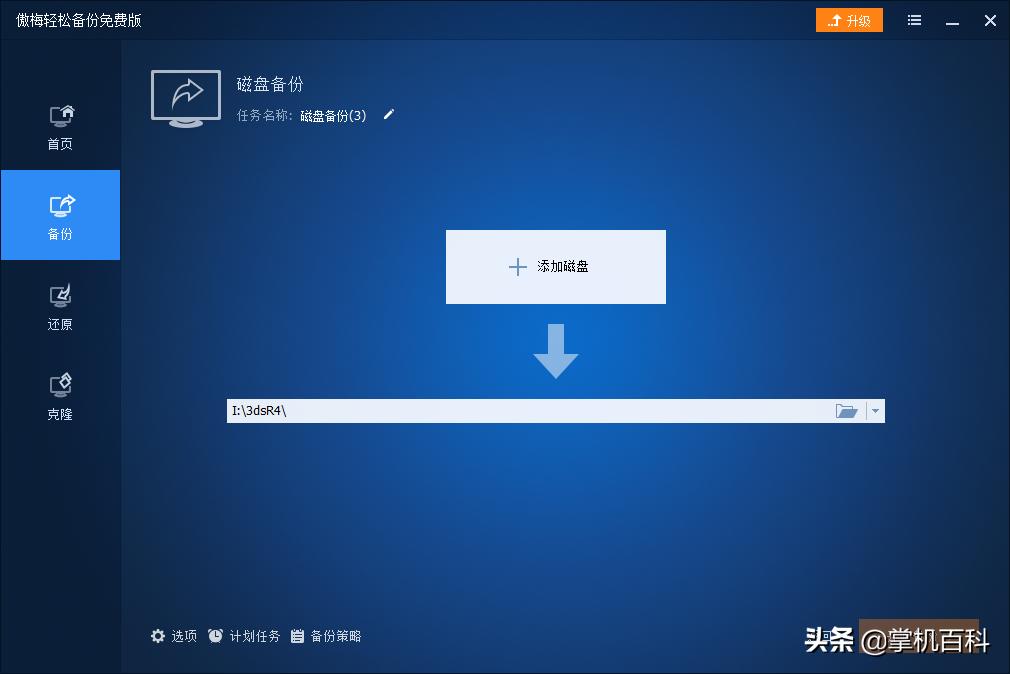Open the hamburger menu in title bar
The width and height of the screenshot is (1010, 674).
913,20
